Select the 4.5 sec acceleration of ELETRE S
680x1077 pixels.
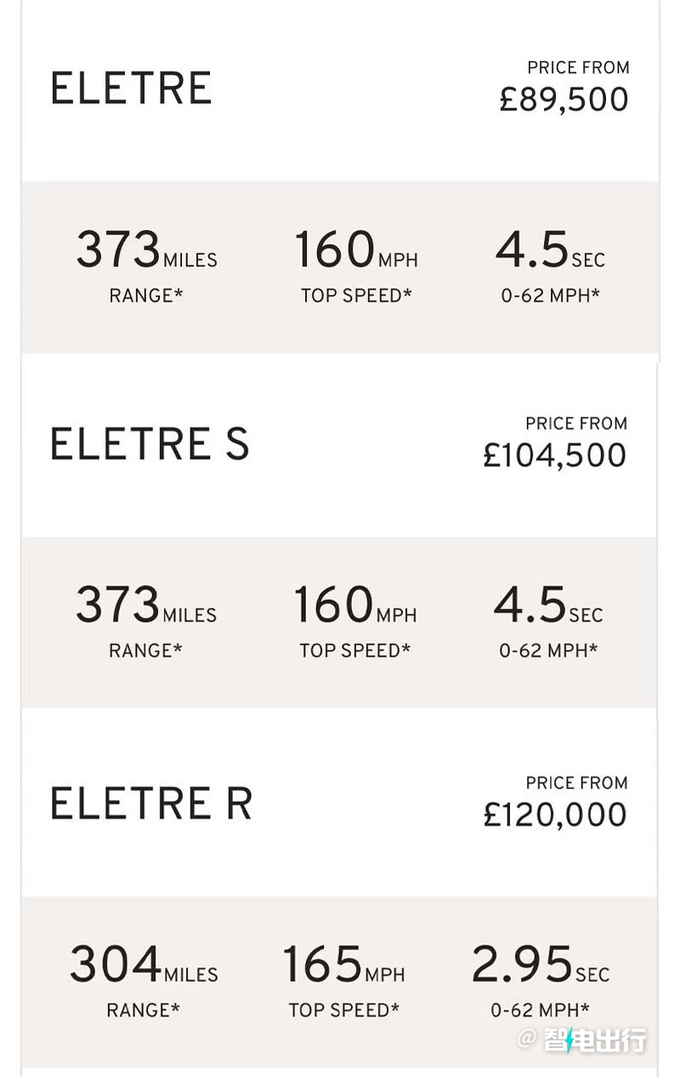coord(548,604)
